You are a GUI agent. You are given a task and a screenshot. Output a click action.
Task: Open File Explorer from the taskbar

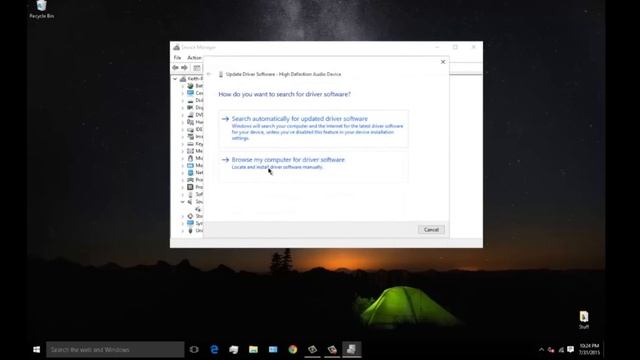click(x=253, y=349)
